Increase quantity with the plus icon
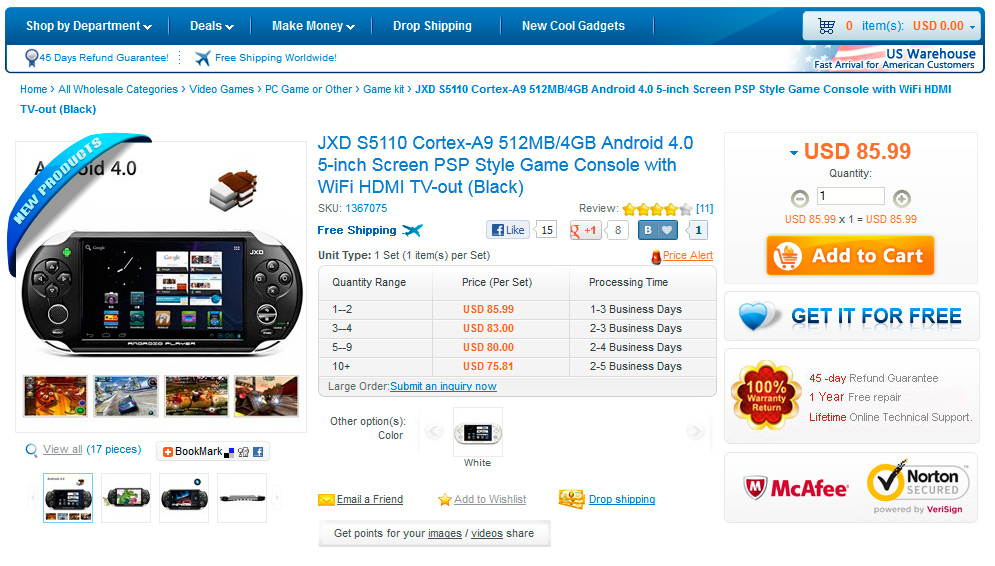This screenshot has width=995, height=566. (902, 199)
